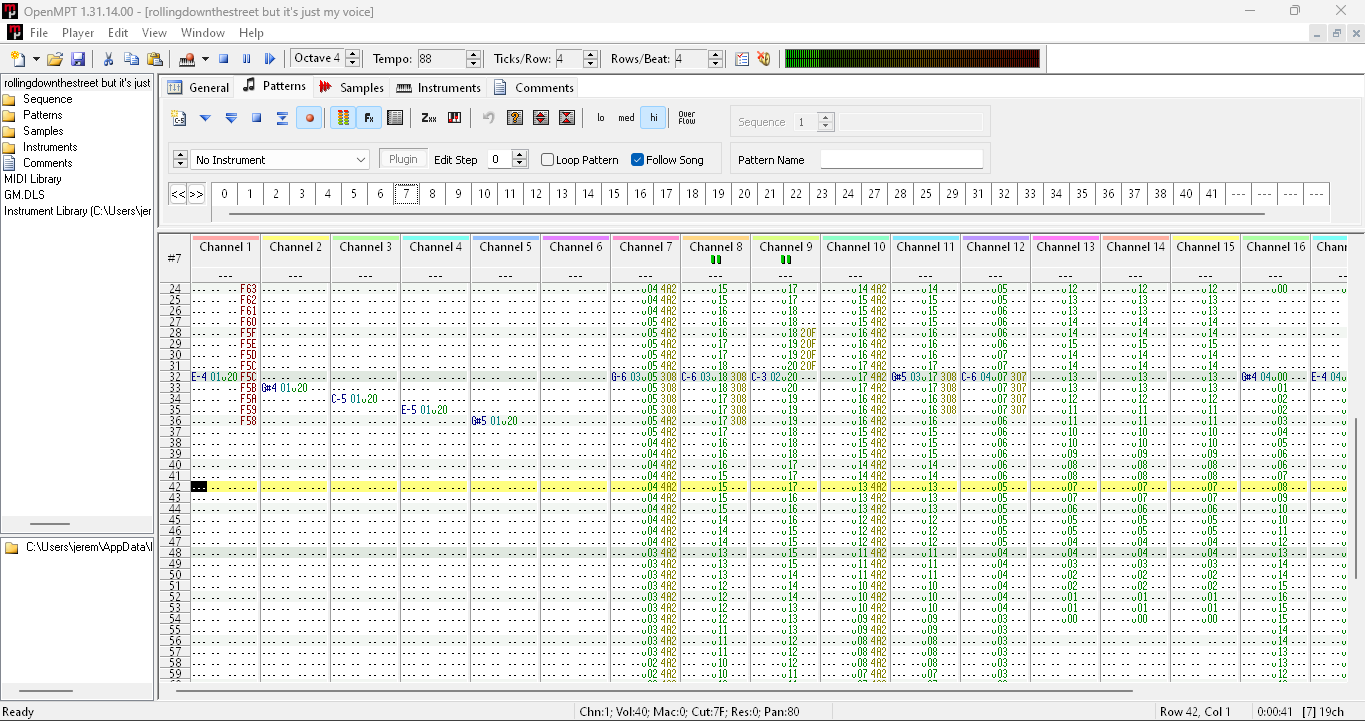This screenshot has height=721, width=1365.
Task: Click the MIDI Record keyboard icon
Action: coord(186,59)
